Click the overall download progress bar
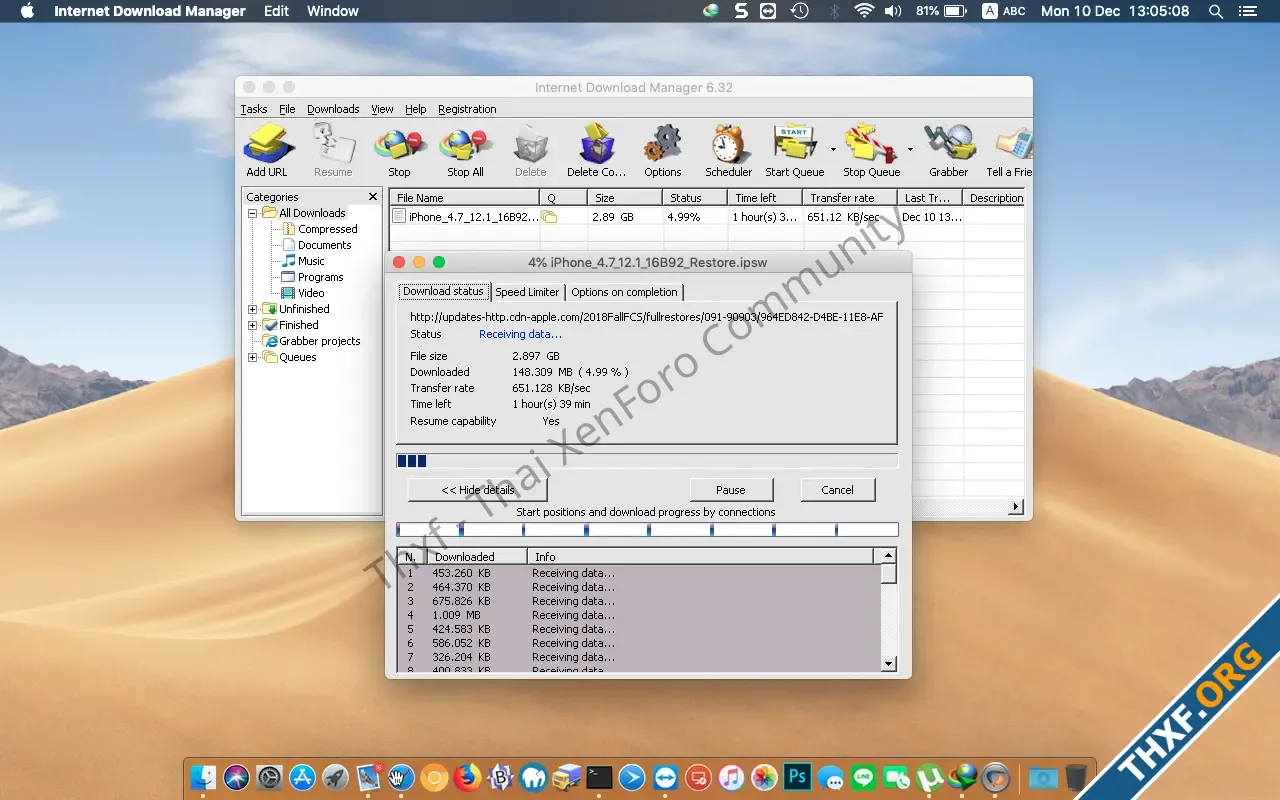1280x800 pixels. click(647, 461)
